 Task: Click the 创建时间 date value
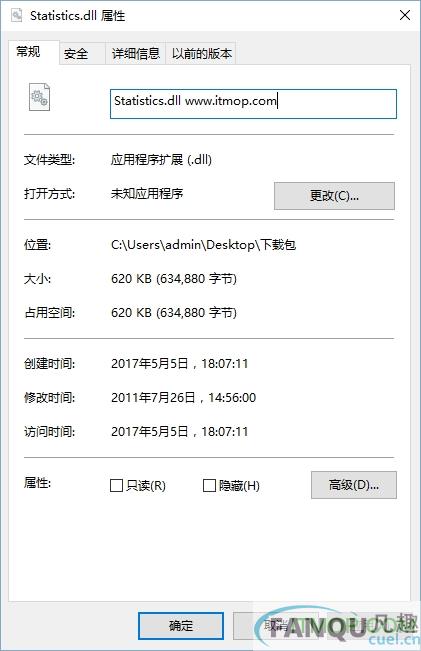coord(179,364)
